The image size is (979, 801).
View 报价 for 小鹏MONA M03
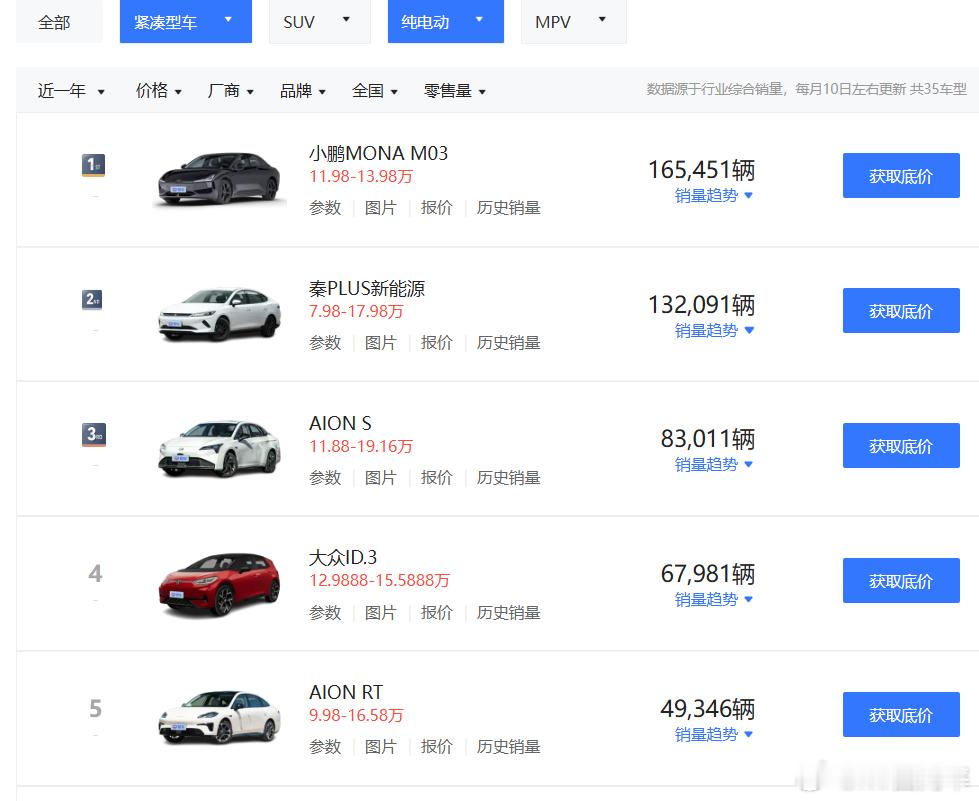pyautogui.click(x=436, y=208)
